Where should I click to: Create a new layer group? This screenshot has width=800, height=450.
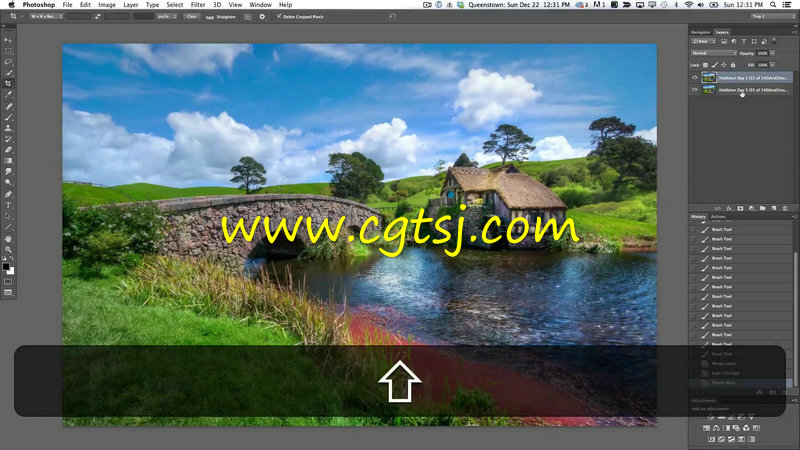pos(762,208)
